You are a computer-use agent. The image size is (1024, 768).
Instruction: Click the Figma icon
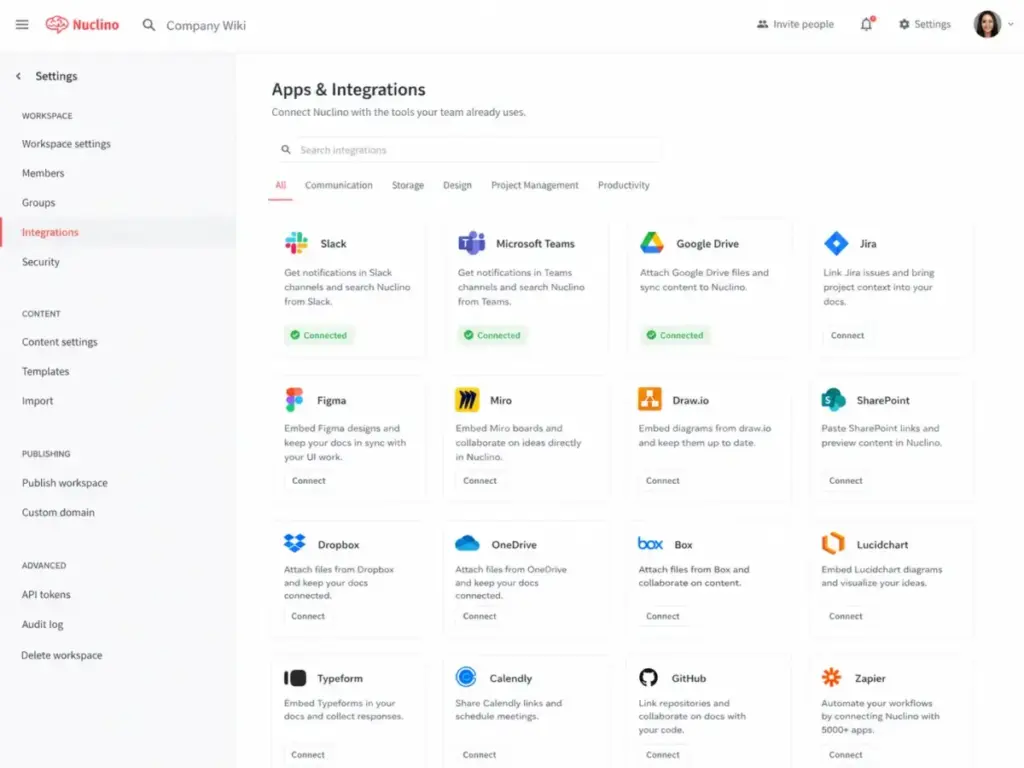point(295,400)
